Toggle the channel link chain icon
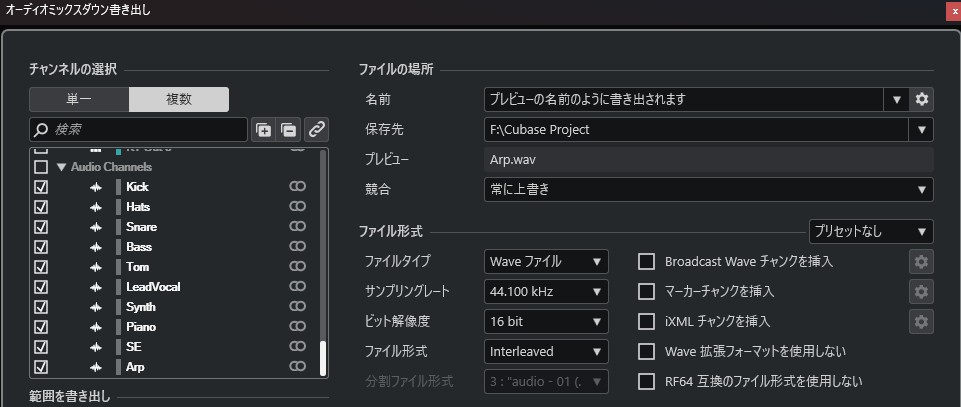The image size is (961, 407). click(x=316, y=129)
